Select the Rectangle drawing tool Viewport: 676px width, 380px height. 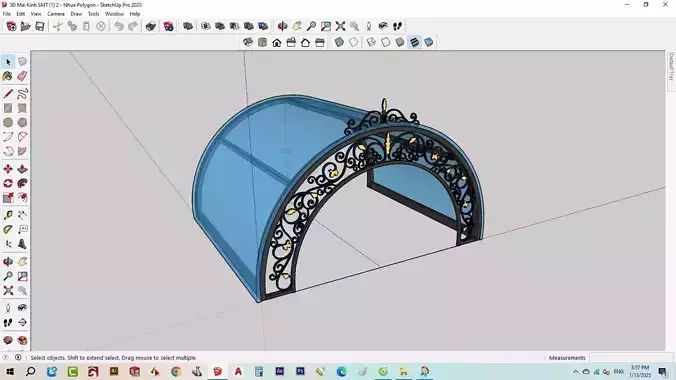pos(8,108)
